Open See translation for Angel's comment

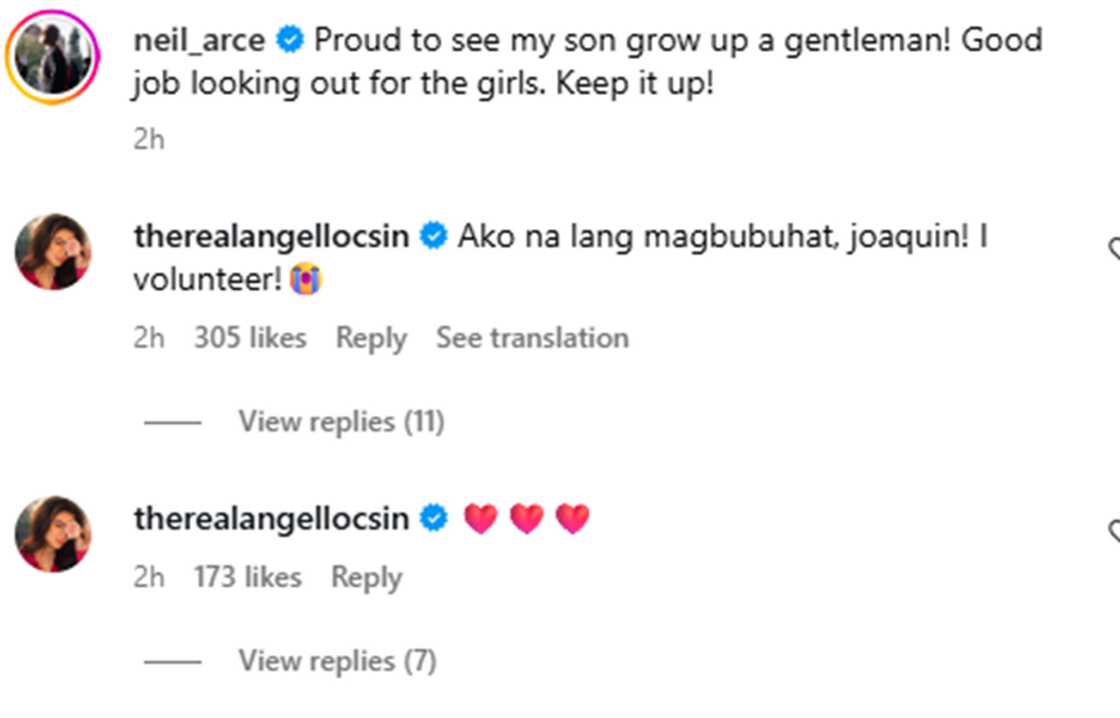pos(532,337)
